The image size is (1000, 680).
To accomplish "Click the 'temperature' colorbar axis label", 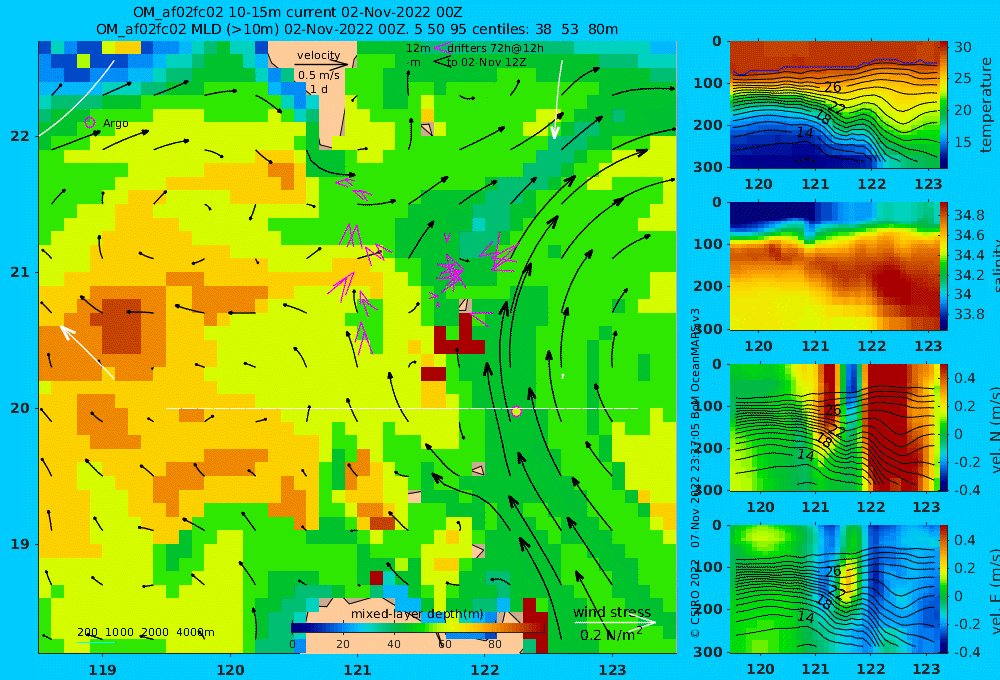I will pos(987,105).
